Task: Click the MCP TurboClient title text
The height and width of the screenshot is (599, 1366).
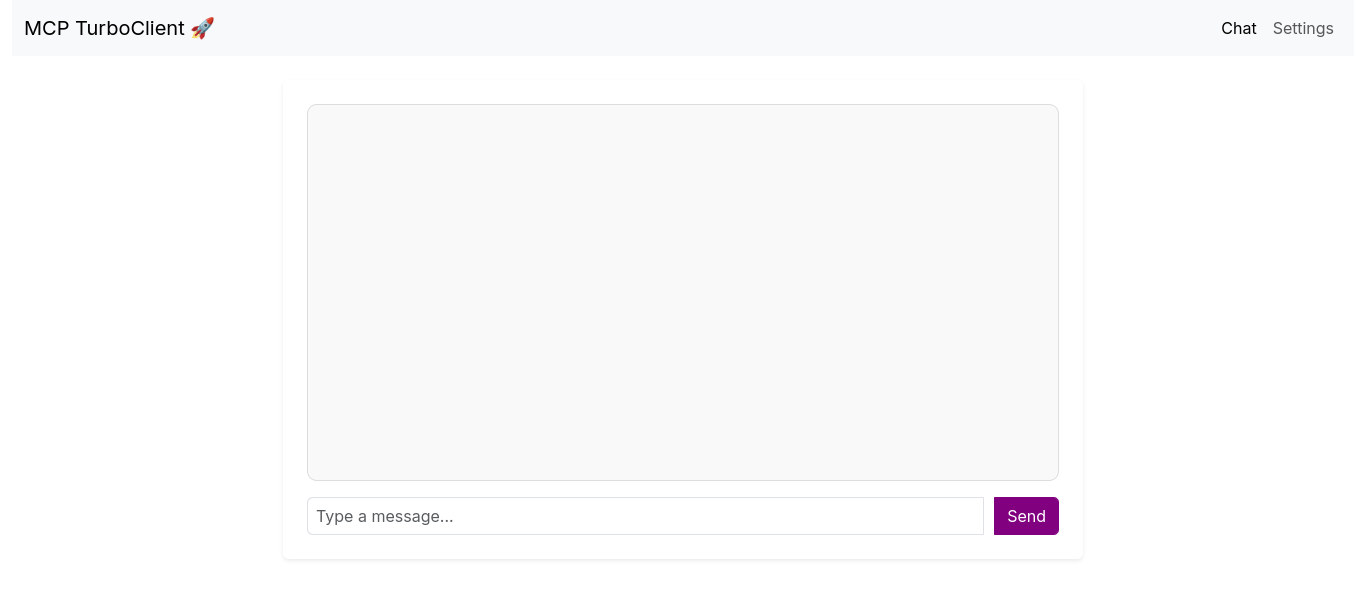Action: tap(105, 28)
